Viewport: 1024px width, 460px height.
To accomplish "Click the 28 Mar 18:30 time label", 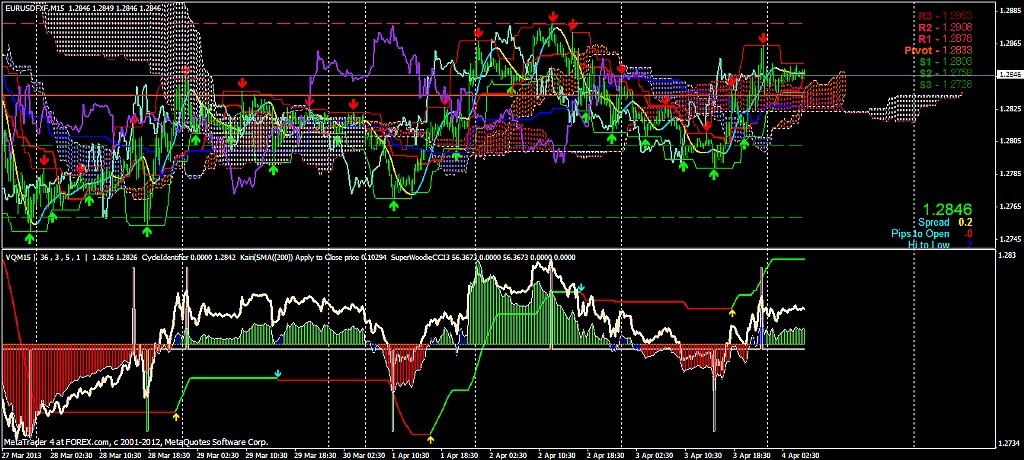I will [x=169, y=455].
